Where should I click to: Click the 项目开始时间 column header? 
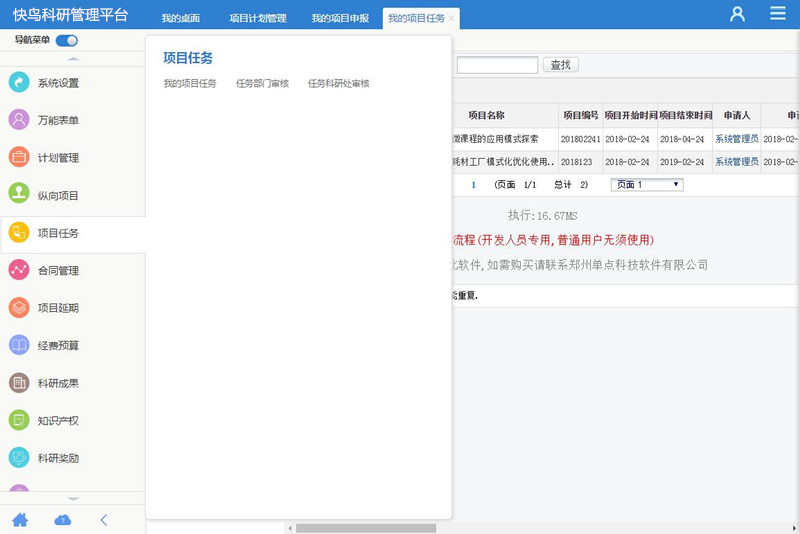[x=631, y=115]
